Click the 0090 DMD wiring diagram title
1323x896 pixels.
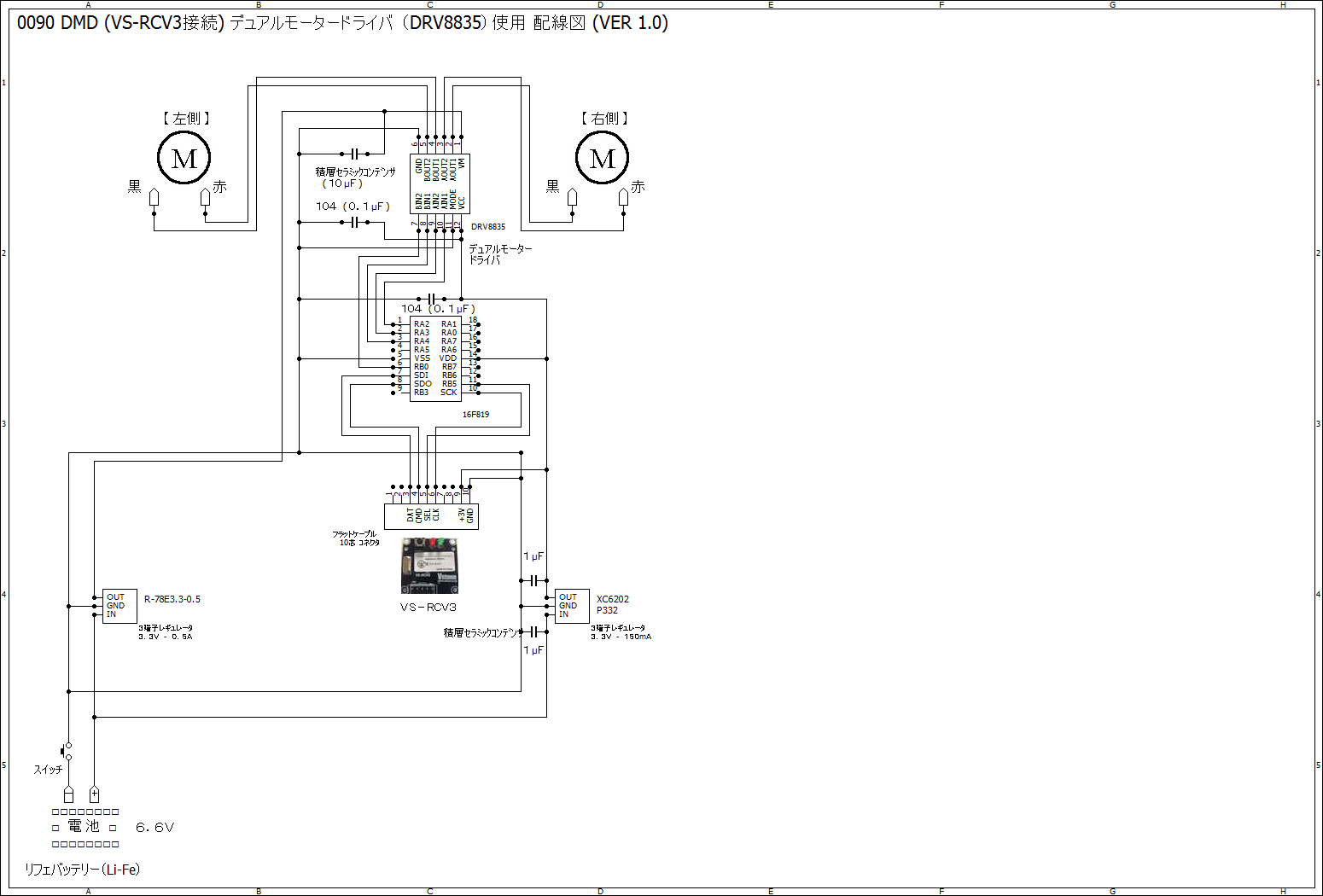pos(342,23)
